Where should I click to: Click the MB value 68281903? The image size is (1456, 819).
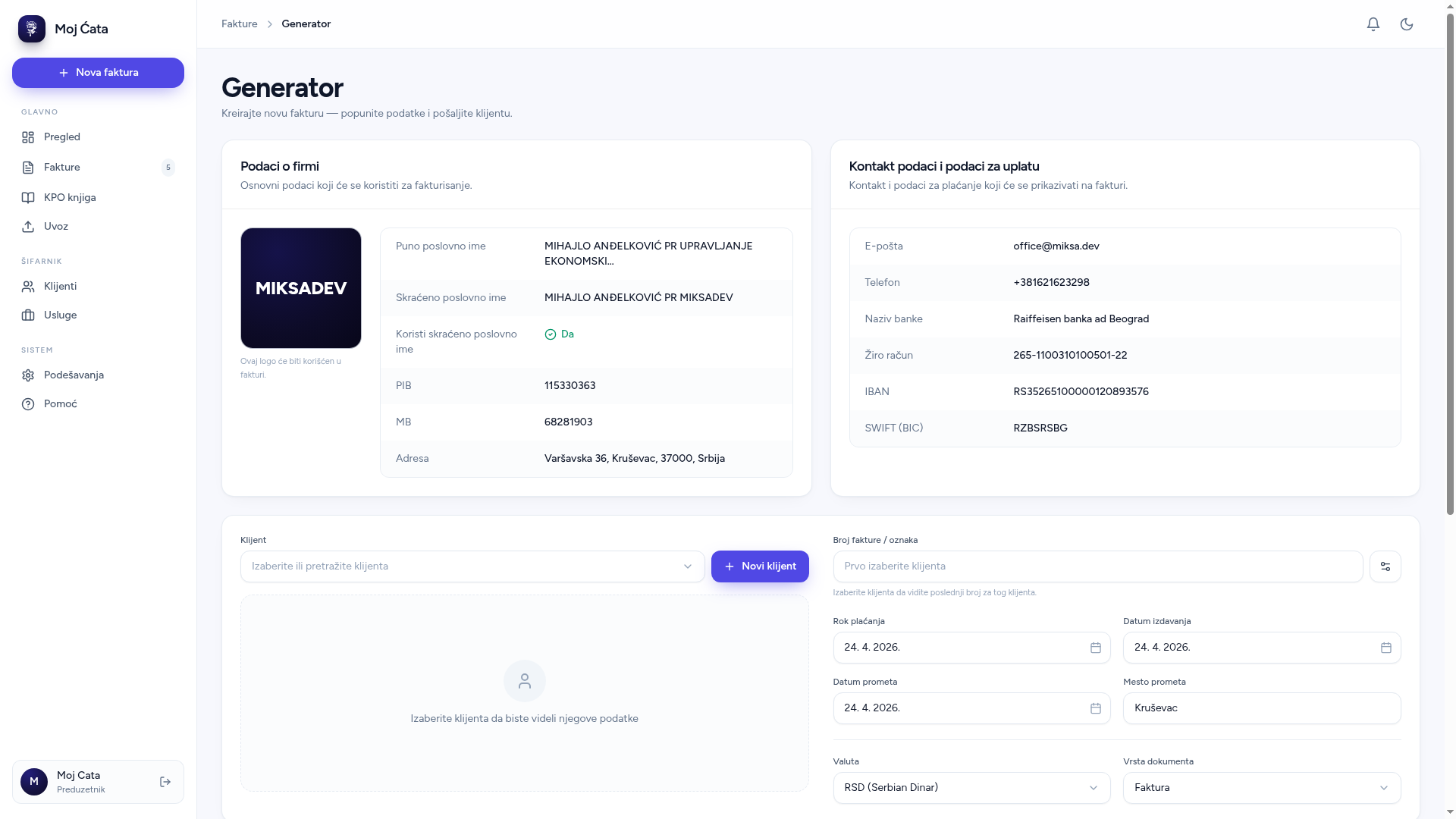point(568,422)
